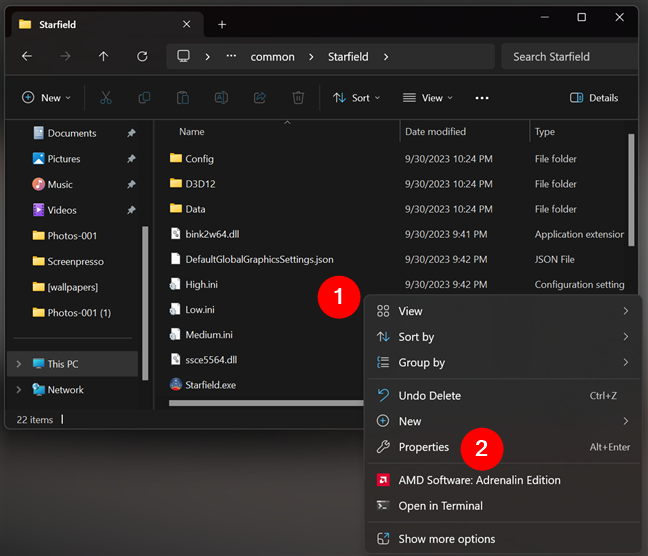
Task: Go up one folder level with Up arrow
Action: click(x=103, y=57)
